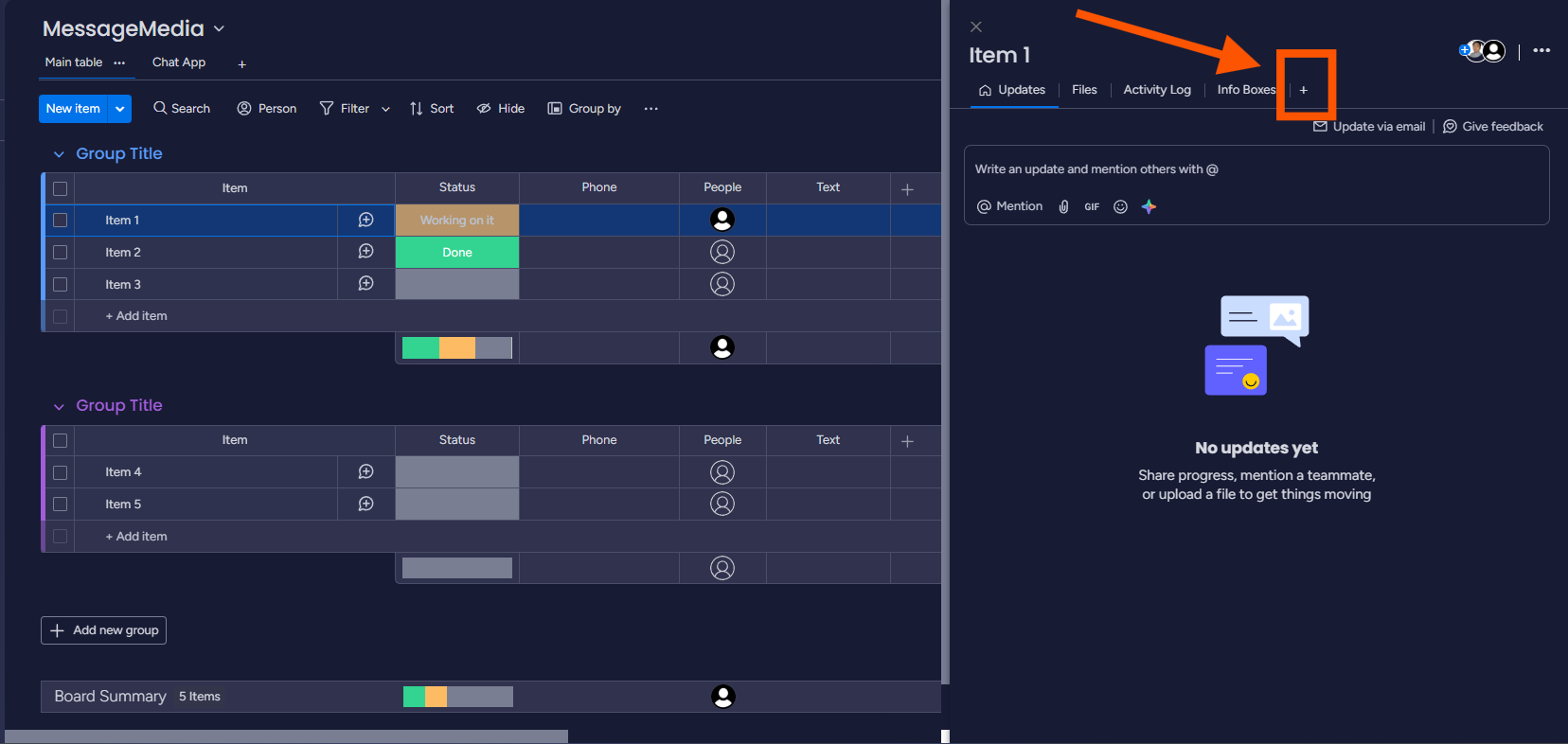
Task: Add a new board view with plus icon
Action: (x=242, y=64)
